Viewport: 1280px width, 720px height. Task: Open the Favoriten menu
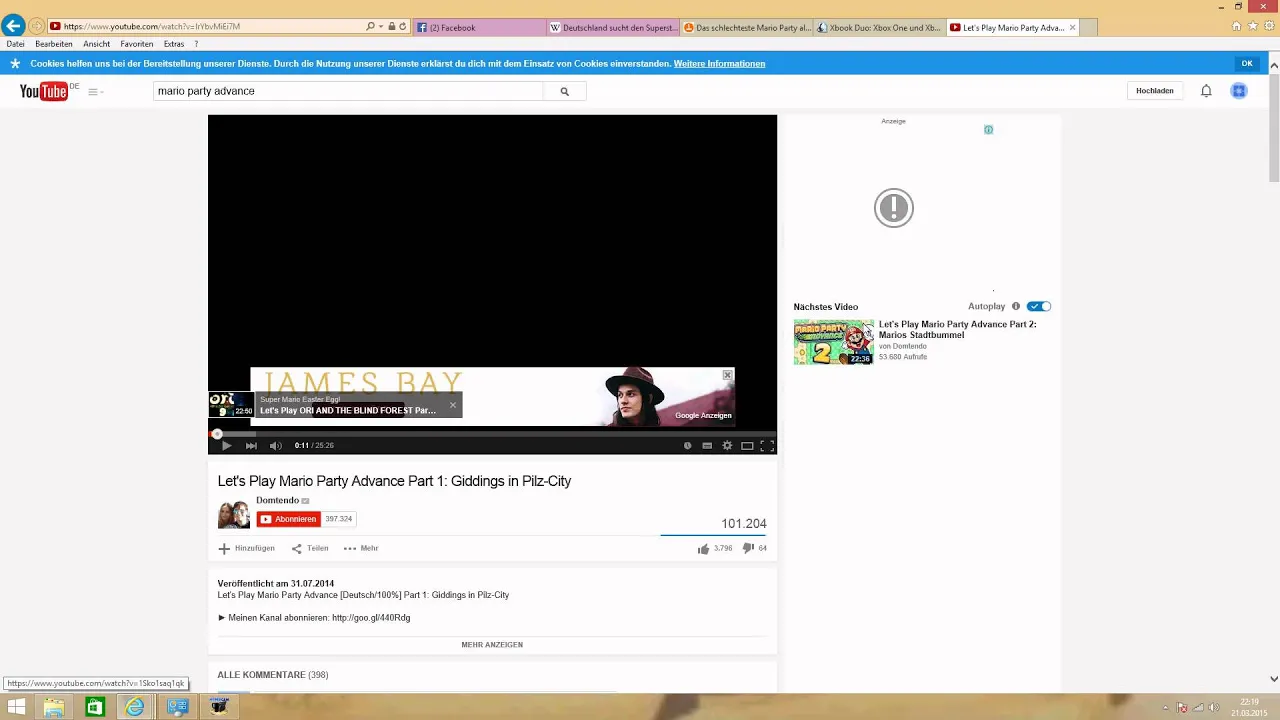(137, 45)
